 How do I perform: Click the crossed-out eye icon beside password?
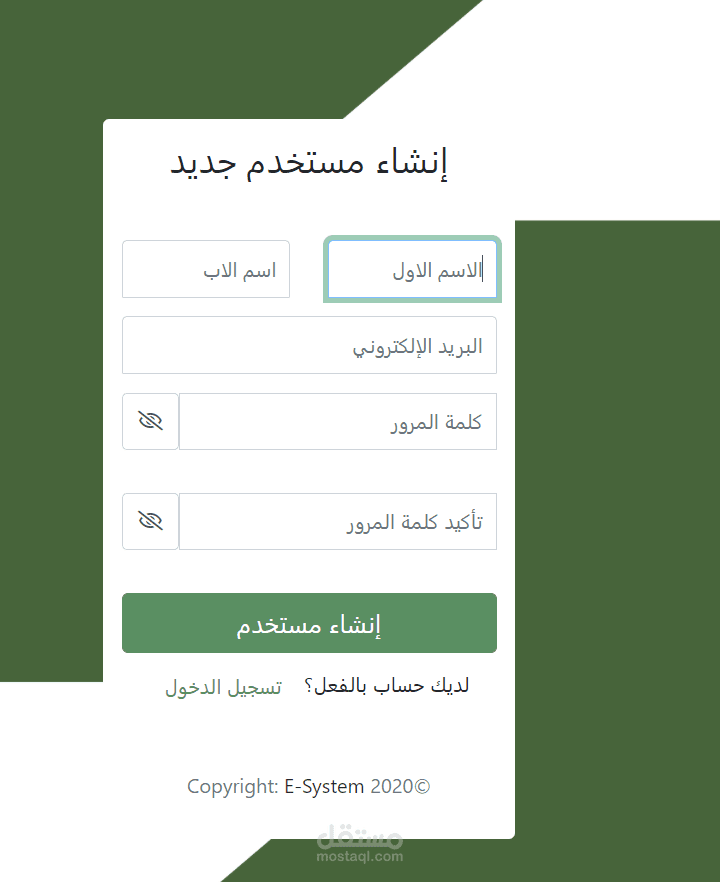tap(150, 421)
